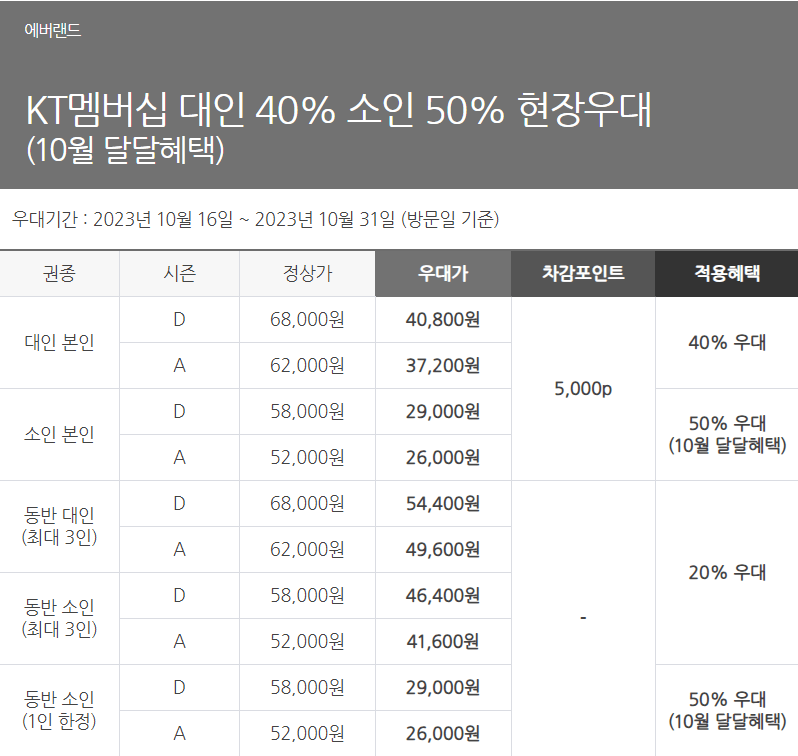Click 52,000원 regular price for 동반 소인 (최대 3인)
798x756 pixels.
(307, 641)
